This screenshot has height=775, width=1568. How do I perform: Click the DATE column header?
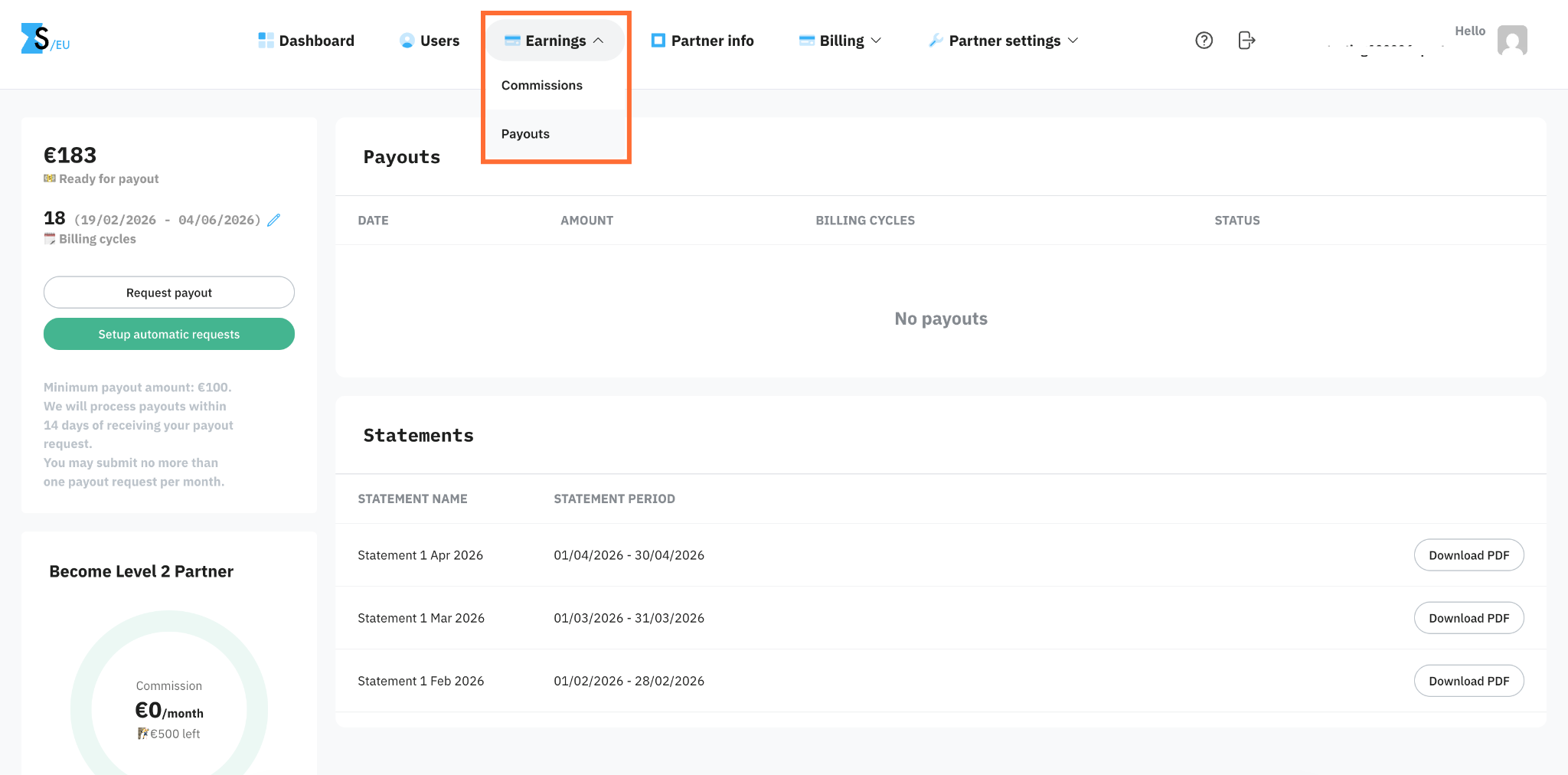[373, 221]
